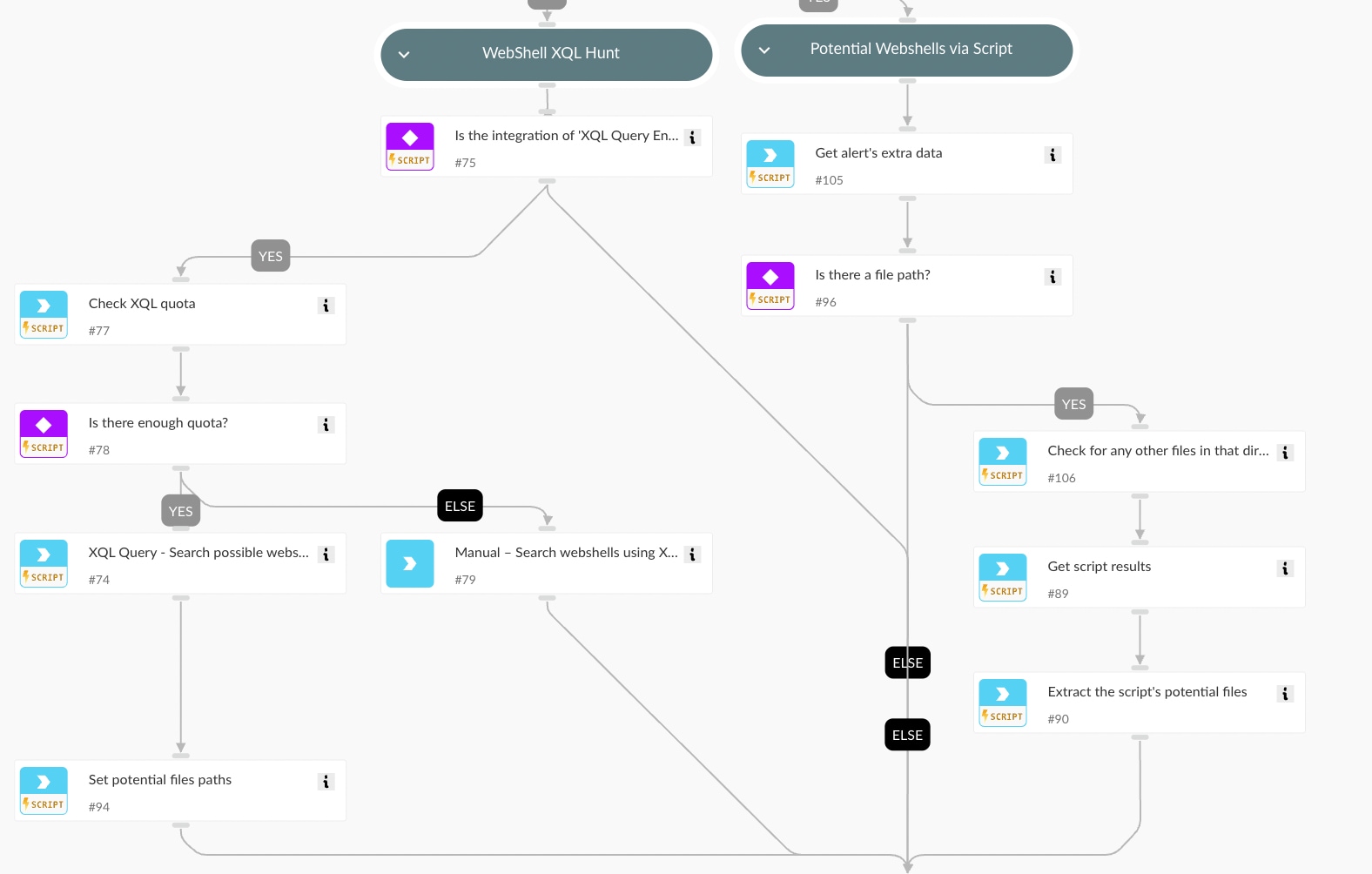Click the blue arrow icon on manual task #79
This screenshot has height=874, width=1372.
click(410, 564)
